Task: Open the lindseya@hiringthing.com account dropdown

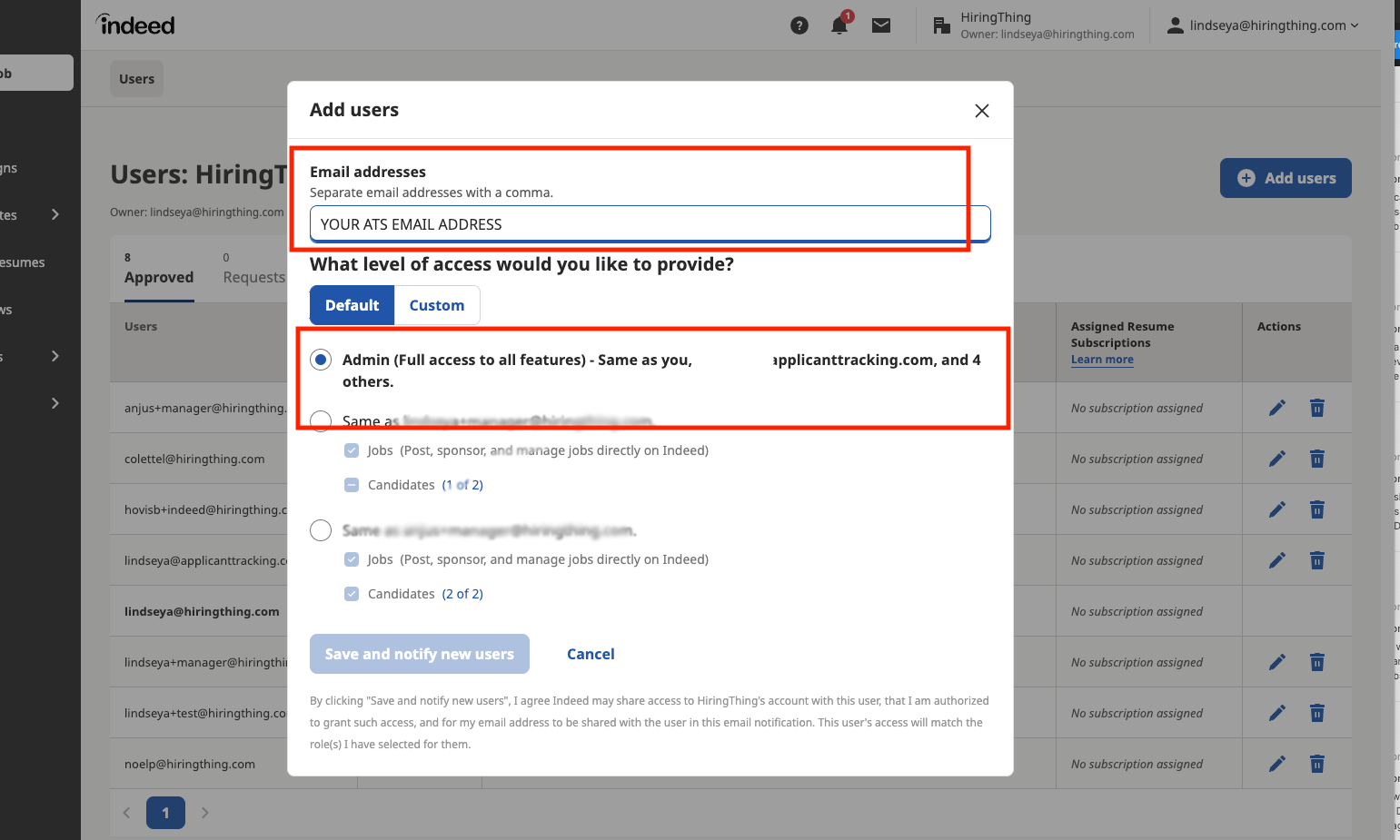Action: pos(1263,25)
